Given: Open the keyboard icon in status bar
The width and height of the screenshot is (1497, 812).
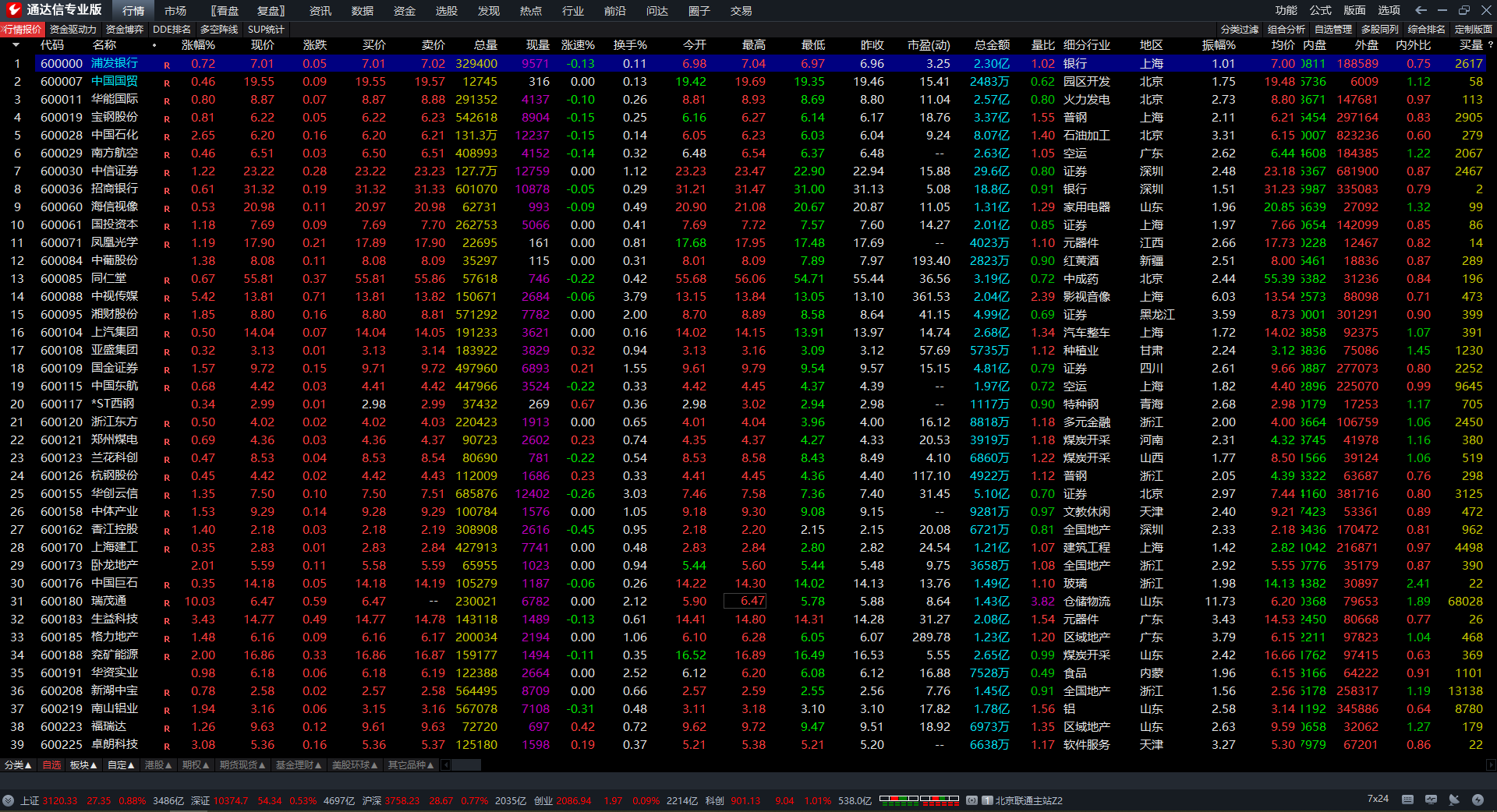Looking at the screenshot, I should pyautogui.click(x=1407, y=800).
